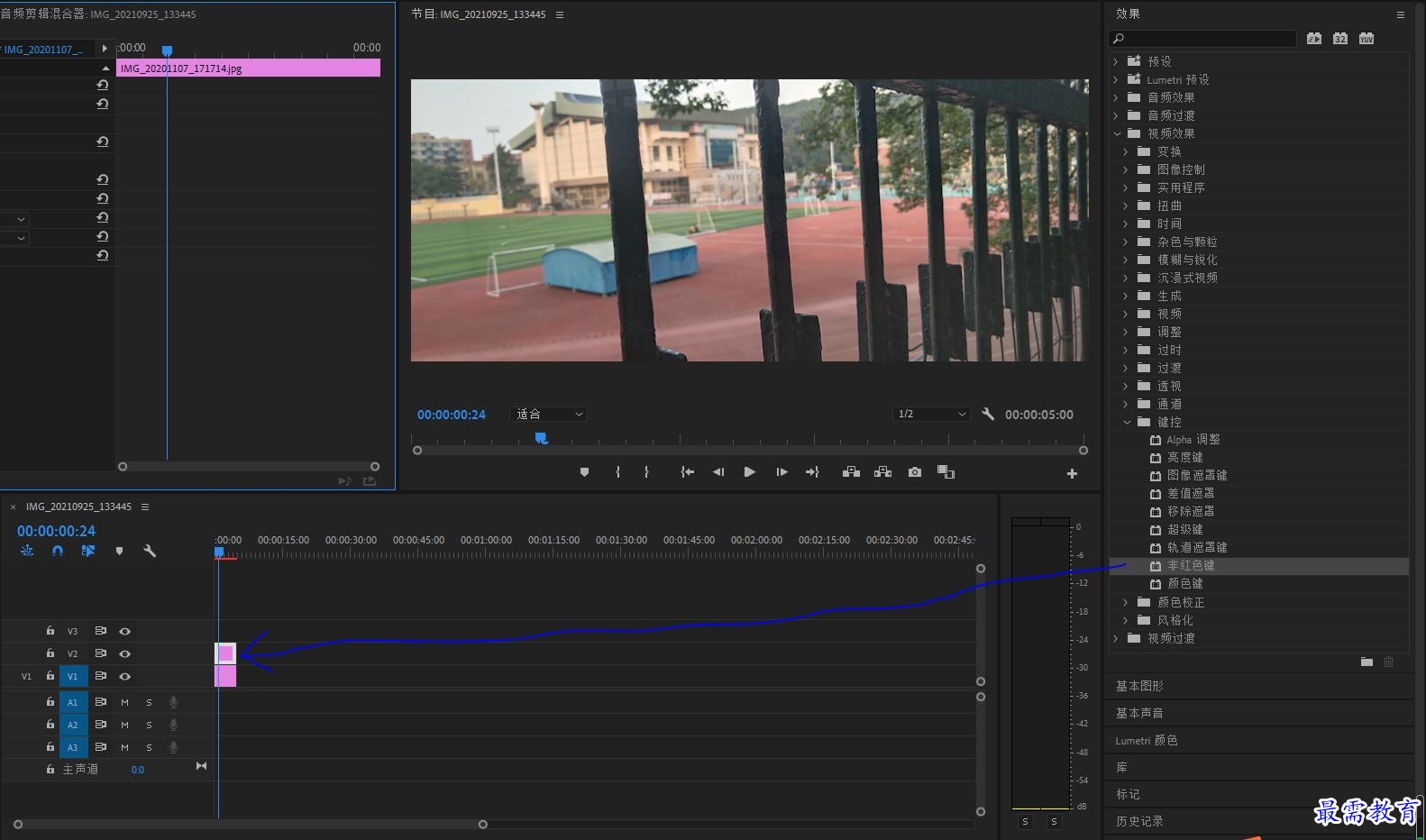Toggle sync lock for V2 track
Image resolution: width=1426 pixels, height=840 pixels.
(x=101, y=653)
